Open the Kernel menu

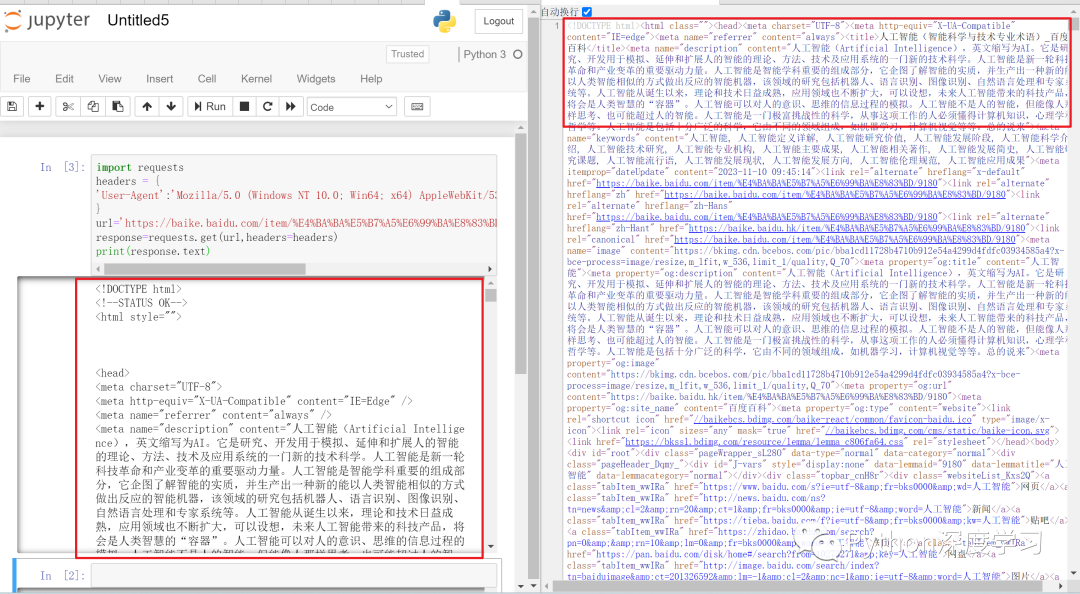tap(256, 79)
